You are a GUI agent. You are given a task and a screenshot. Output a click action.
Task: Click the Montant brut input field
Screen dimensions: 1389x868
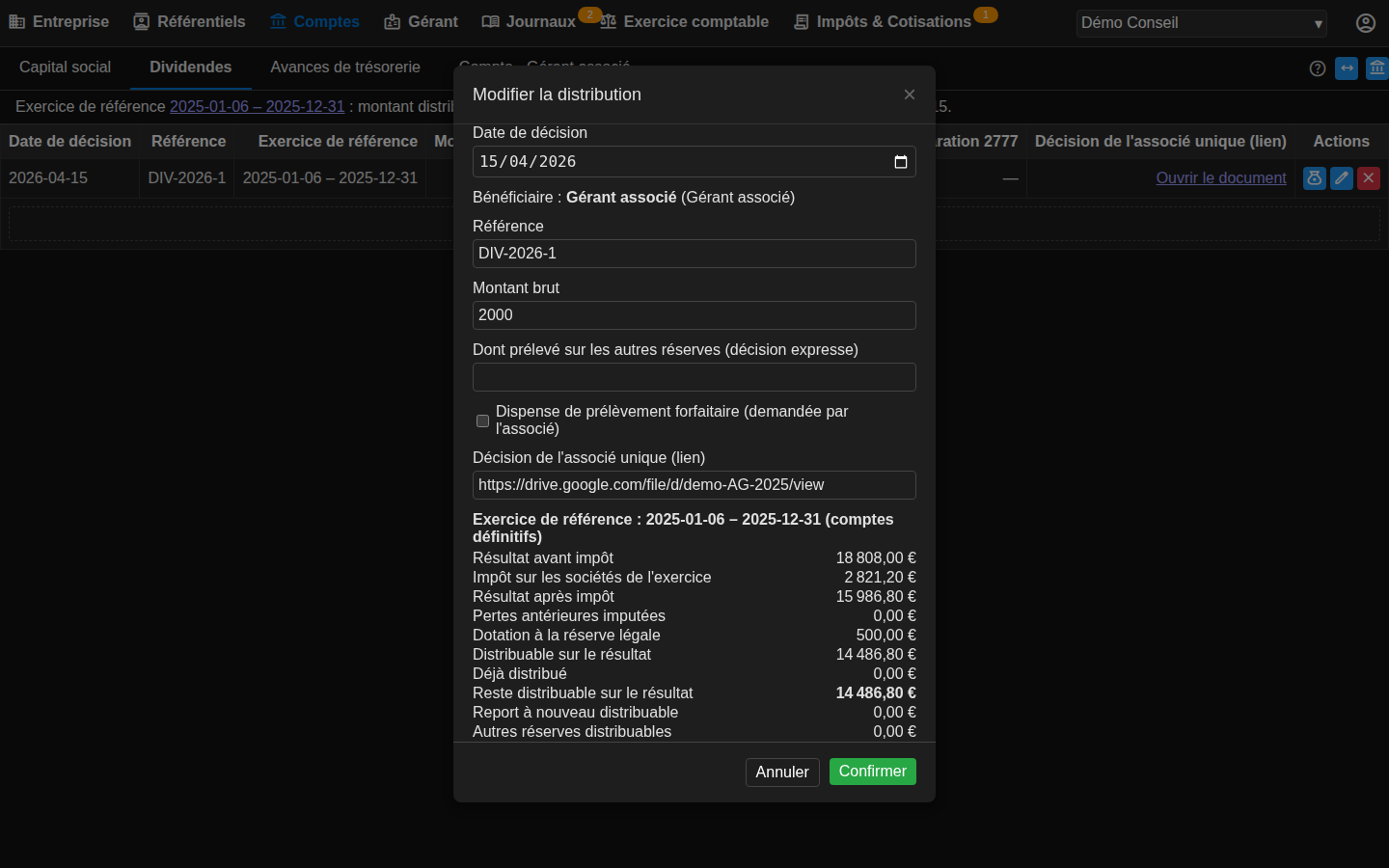pyautogui.click(x=694, y=315)
